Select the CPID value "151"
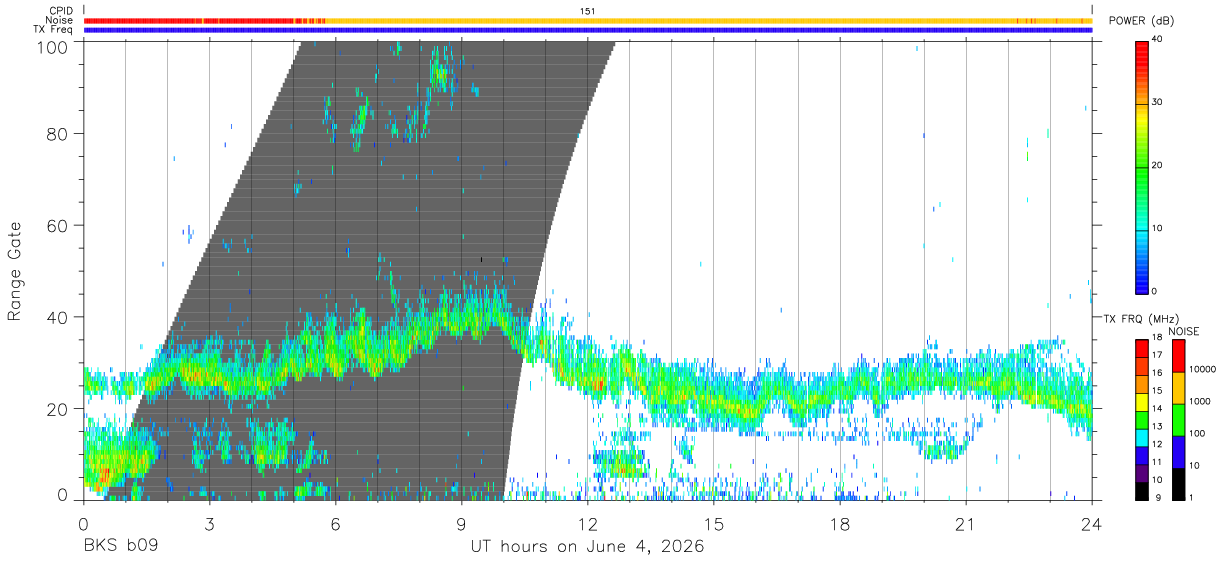The image size is (1228, 567). (588, 11)
